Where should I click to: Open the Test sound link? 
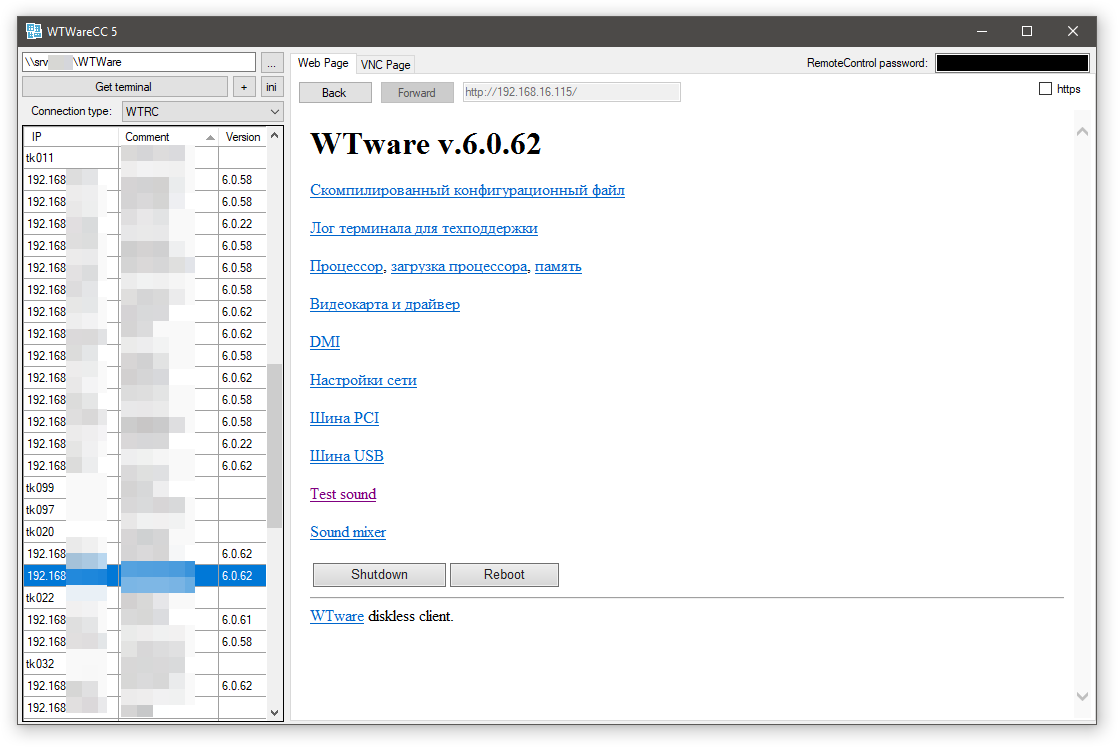coord(343,494)
